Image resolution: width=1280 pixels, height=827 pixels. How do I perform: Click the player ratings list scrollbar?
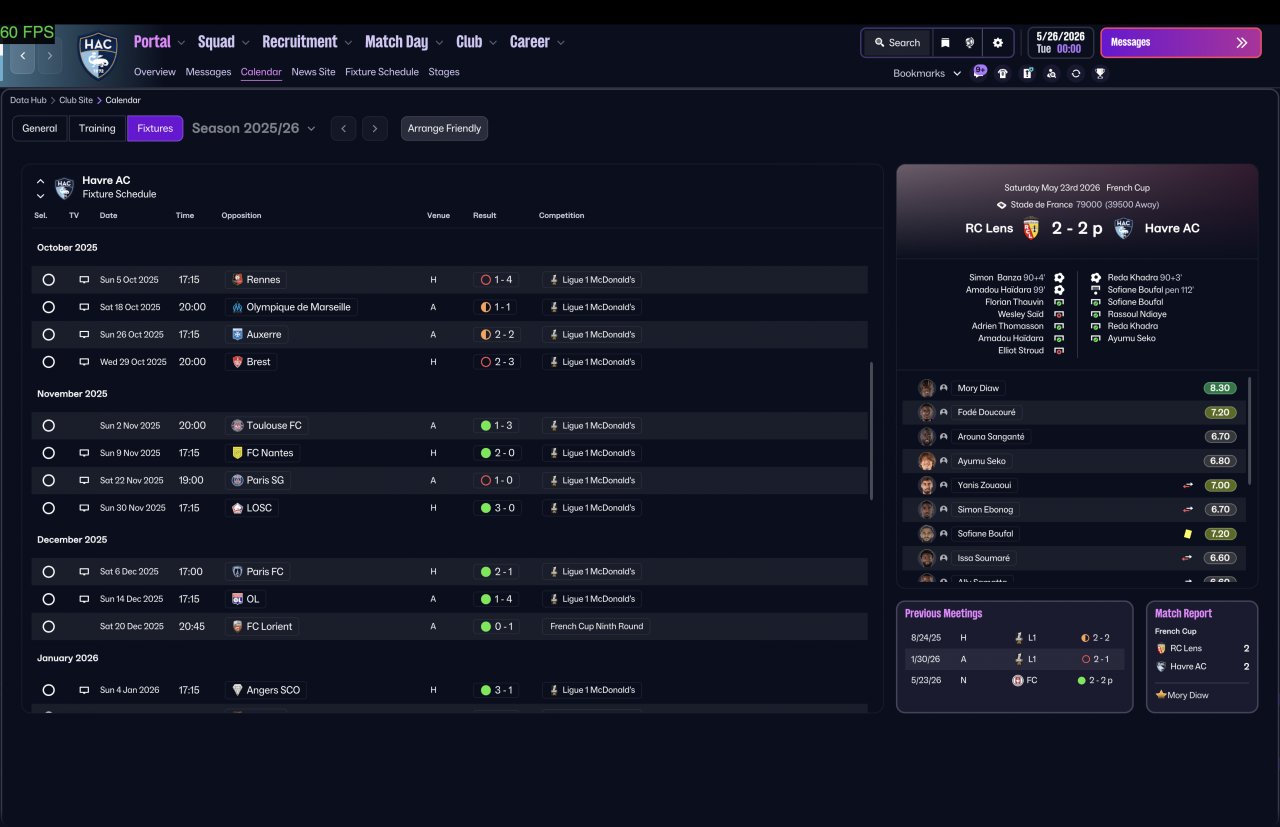coord(1249,430)
